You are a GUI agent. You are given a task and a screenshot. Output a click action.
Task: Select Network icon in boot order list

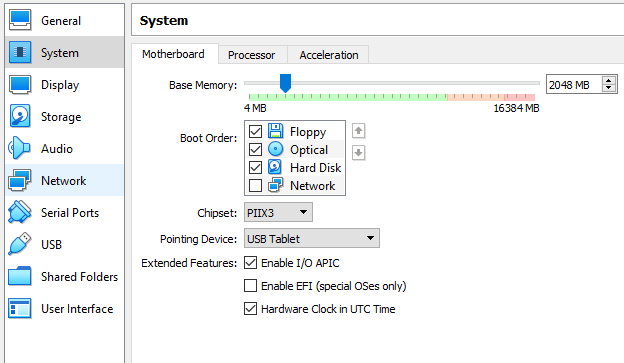(x=275, y=185)
